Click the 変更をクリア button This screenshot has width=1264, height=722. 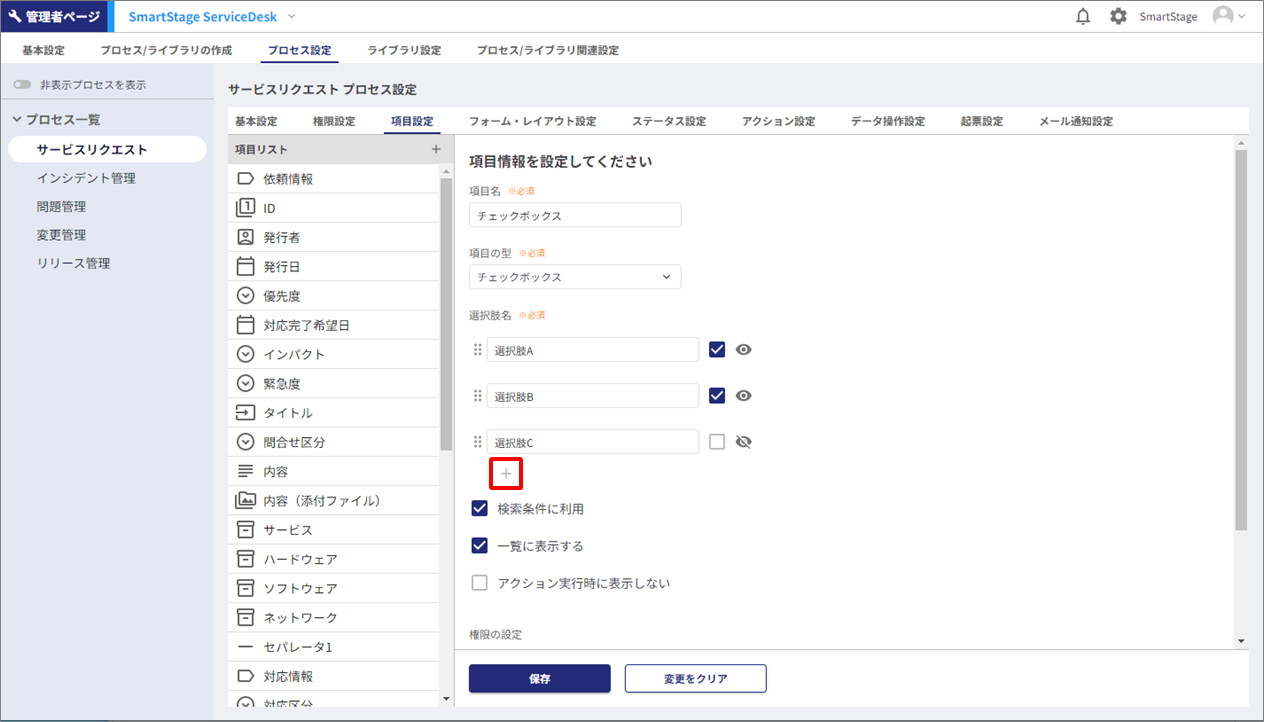click(695, 678)
